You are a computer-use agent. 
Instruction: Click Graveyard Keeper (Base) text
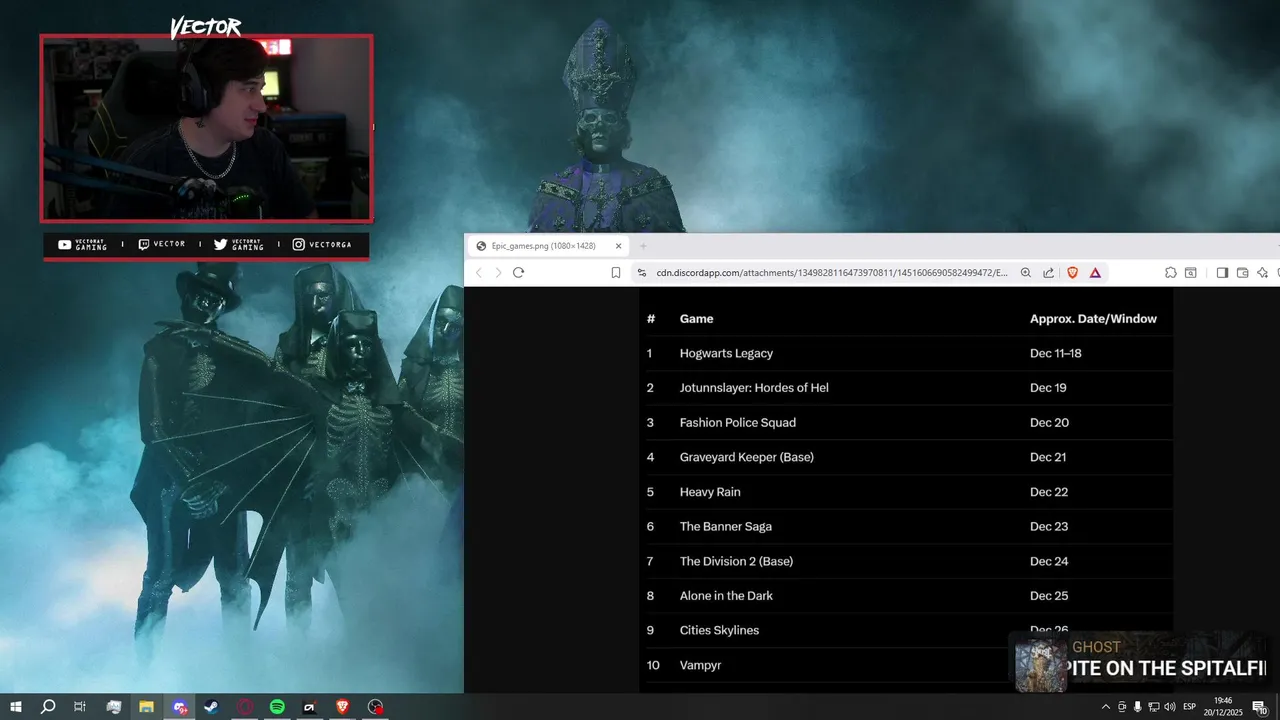[x=747, y=457]
